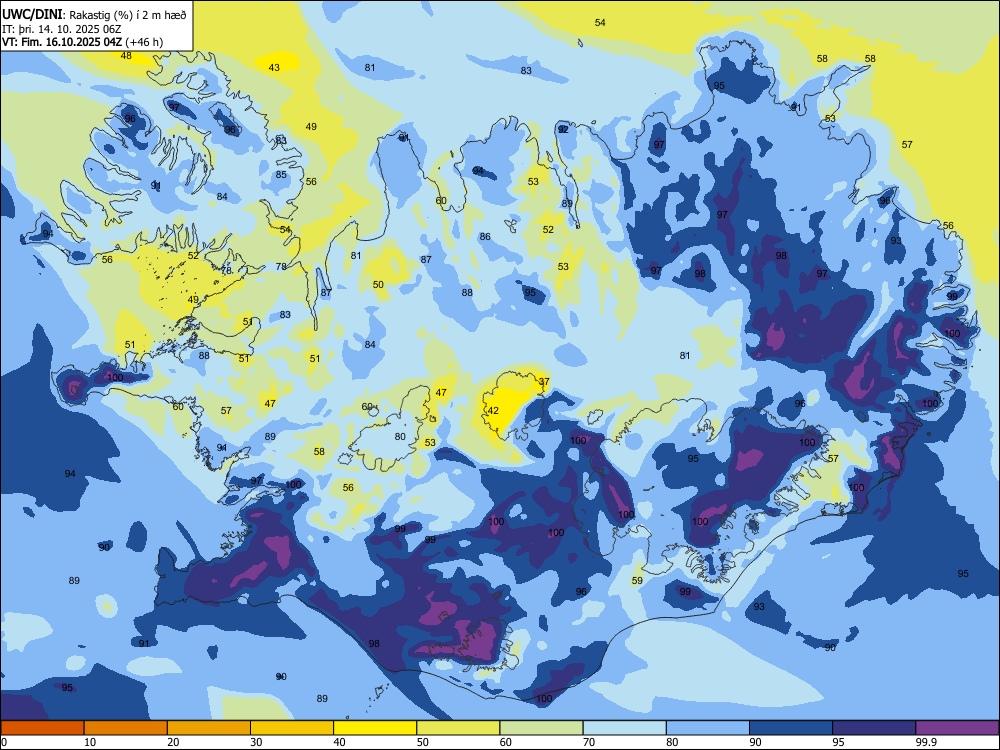This screenshot has height=750, width=1000.
Task: Click the 50–60 pale yellow legend swatch
Action: (458, 728)
